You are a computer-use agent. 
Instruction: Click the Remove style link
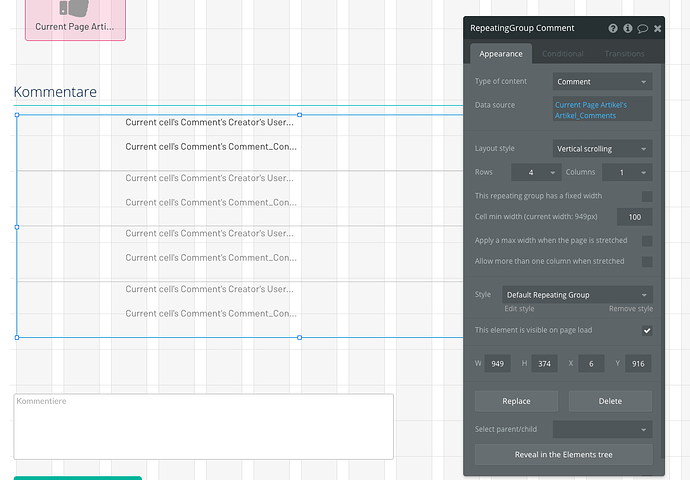(x=631, y=309)
